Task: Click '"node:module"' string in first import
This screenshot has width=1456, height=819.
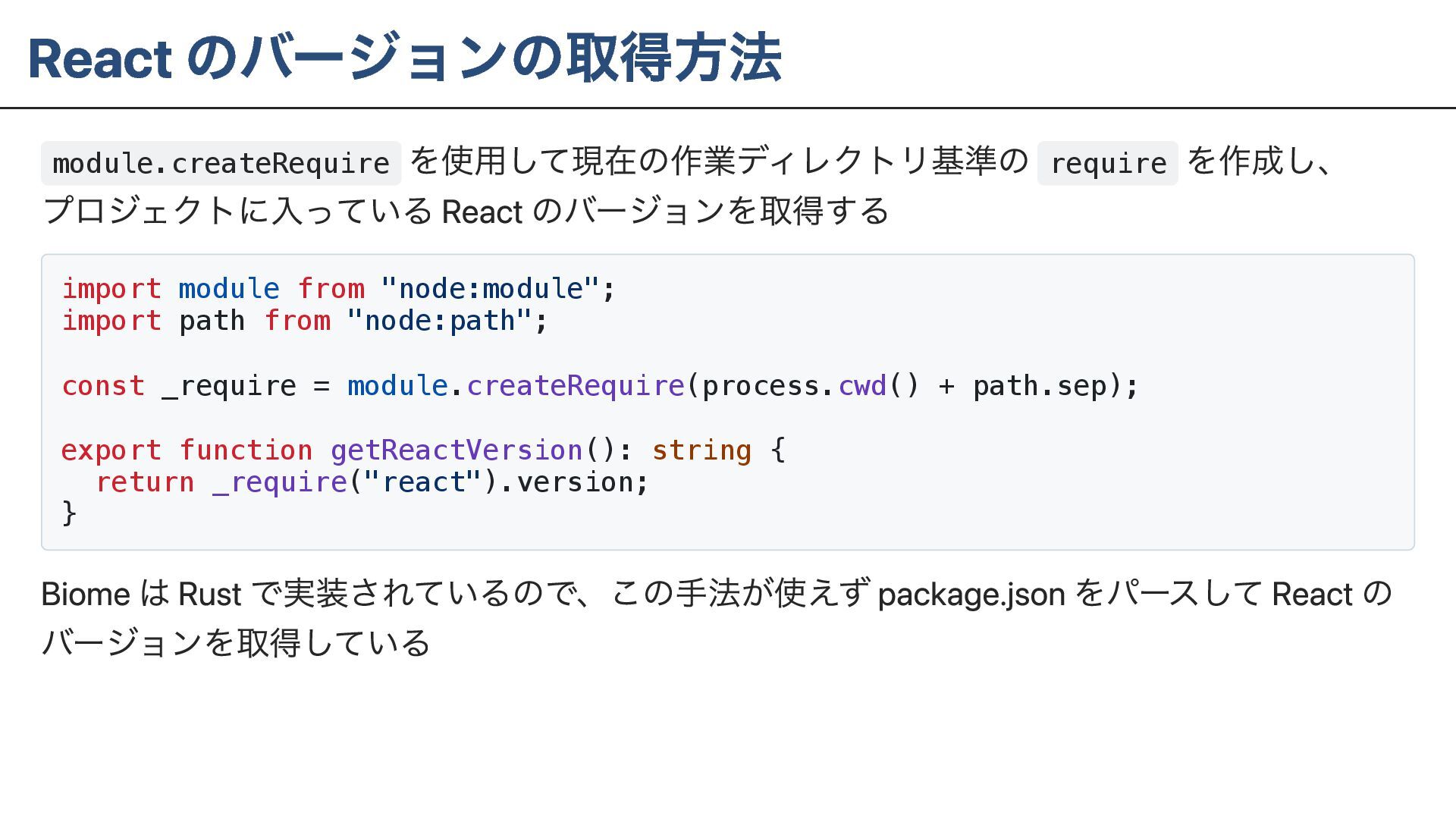Action: pyautogui.click(x=490, y=289)
